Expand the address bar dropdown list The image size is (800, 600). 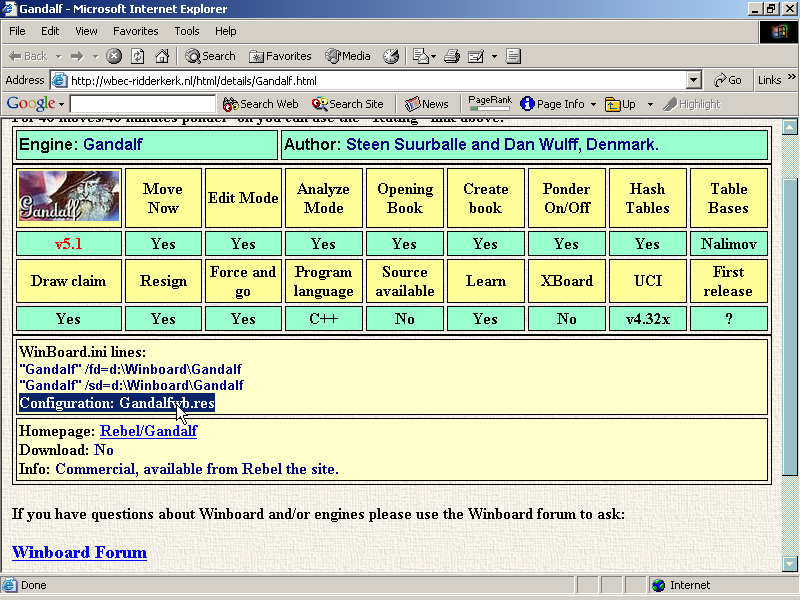point(693,81)
